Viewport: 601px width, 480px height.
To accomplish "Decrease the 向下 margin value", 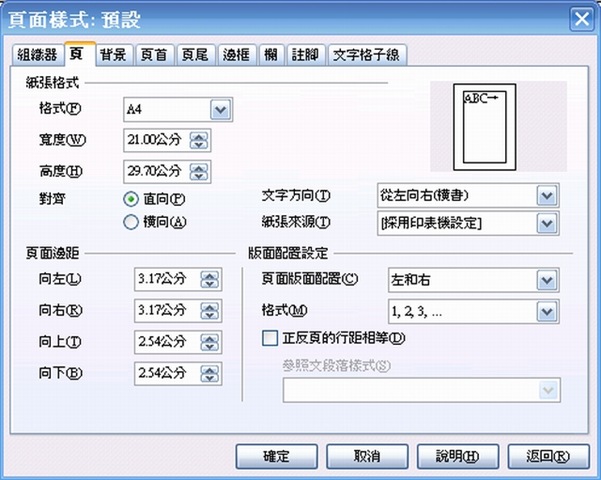I will pyautogui.click(x=210, y=378).
